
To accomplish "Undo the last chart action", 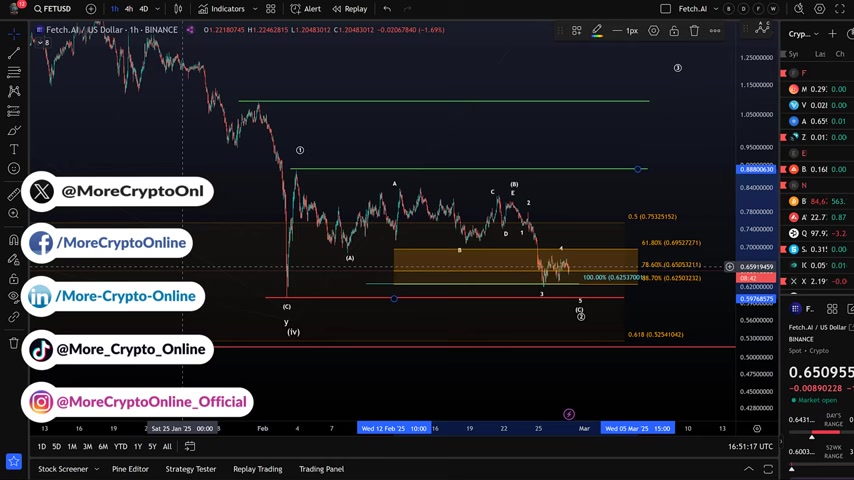I will [x=387, y=9].
